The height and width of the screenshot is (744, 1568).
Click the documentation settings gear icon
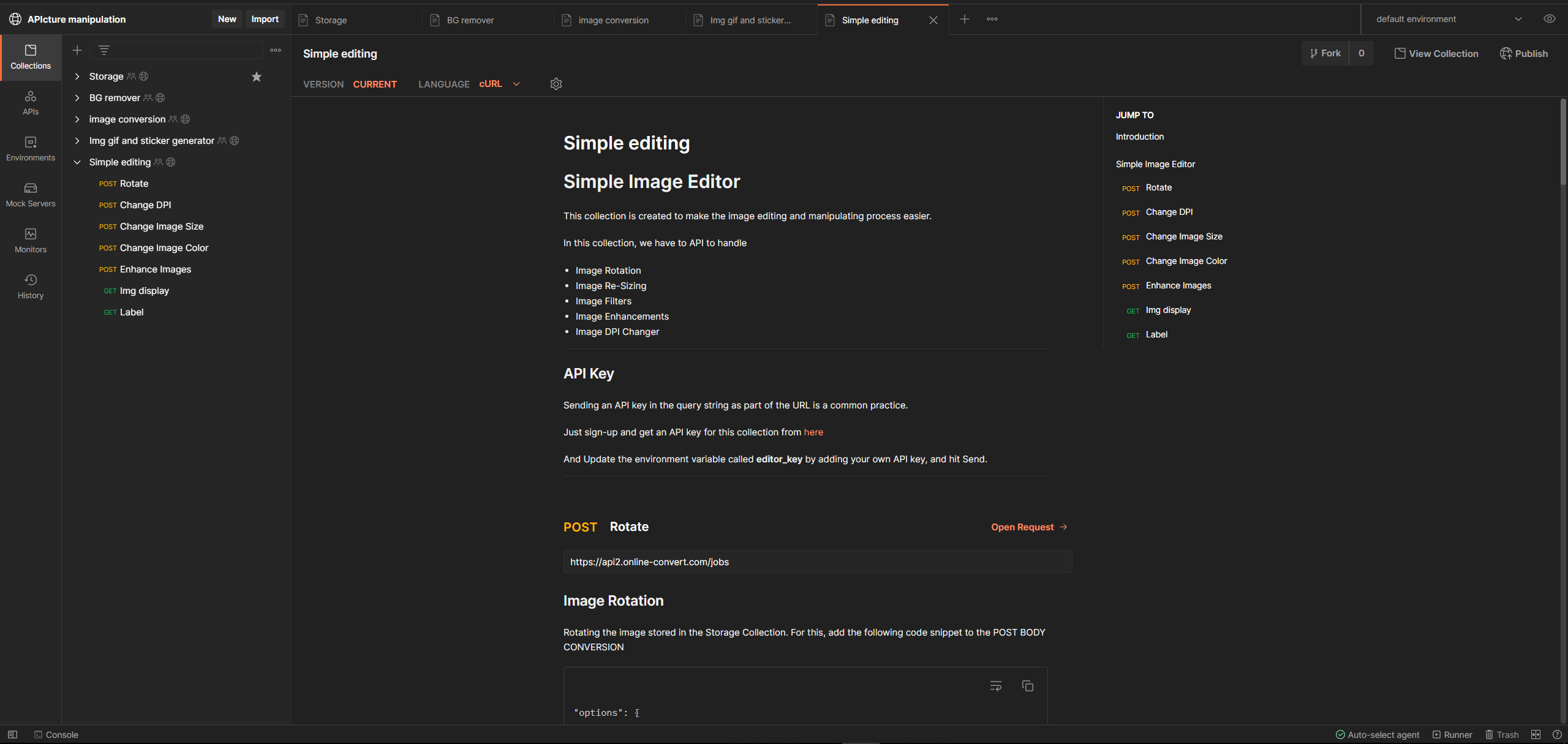[556, 84]
